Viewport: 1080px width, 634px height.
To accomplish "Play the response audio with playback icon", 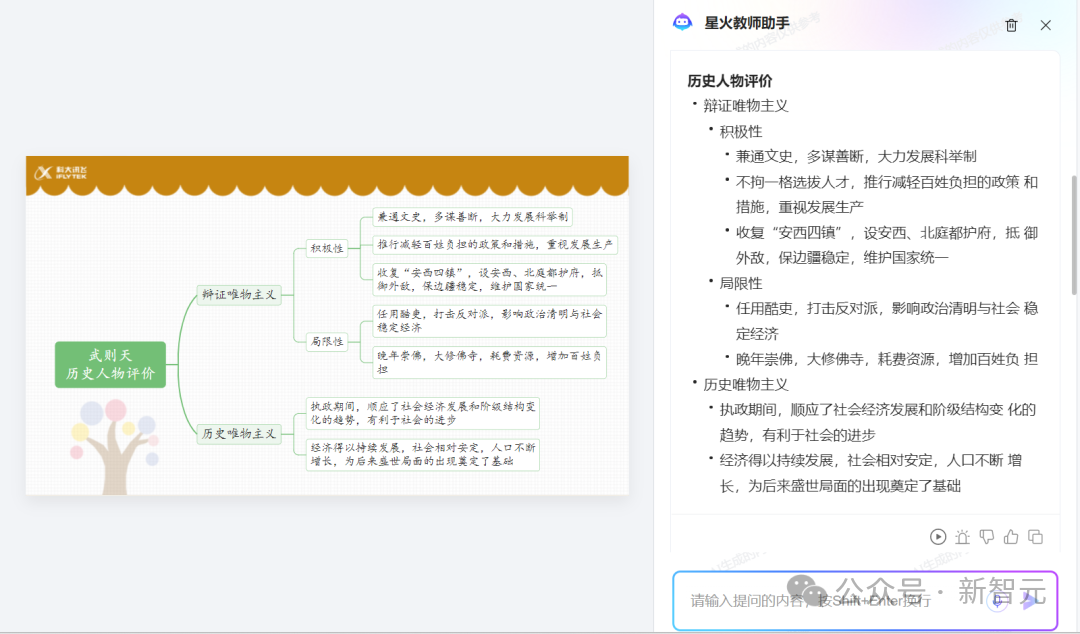I will pos(938,537).
